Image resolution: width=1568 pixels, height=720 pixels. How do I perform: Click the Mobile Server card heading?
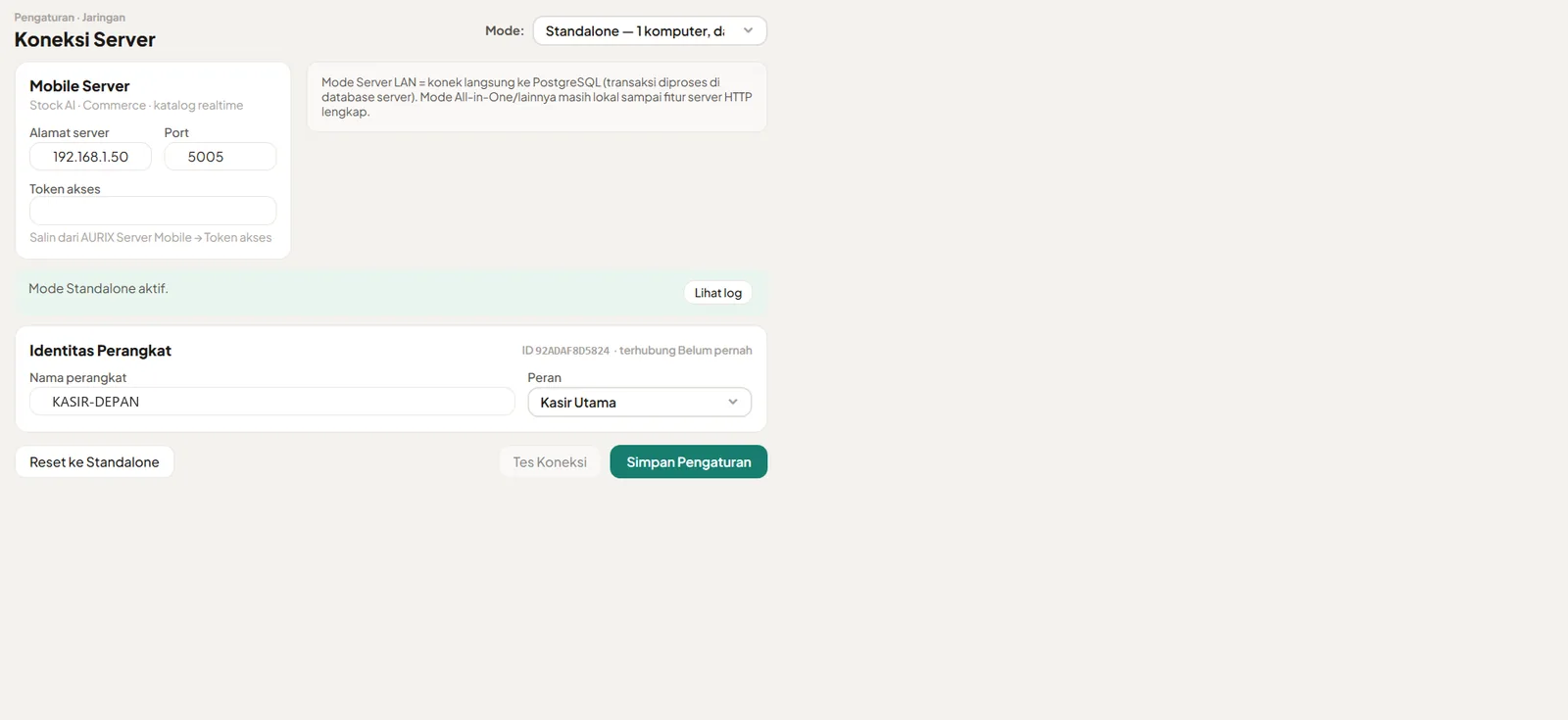[79, 86]
